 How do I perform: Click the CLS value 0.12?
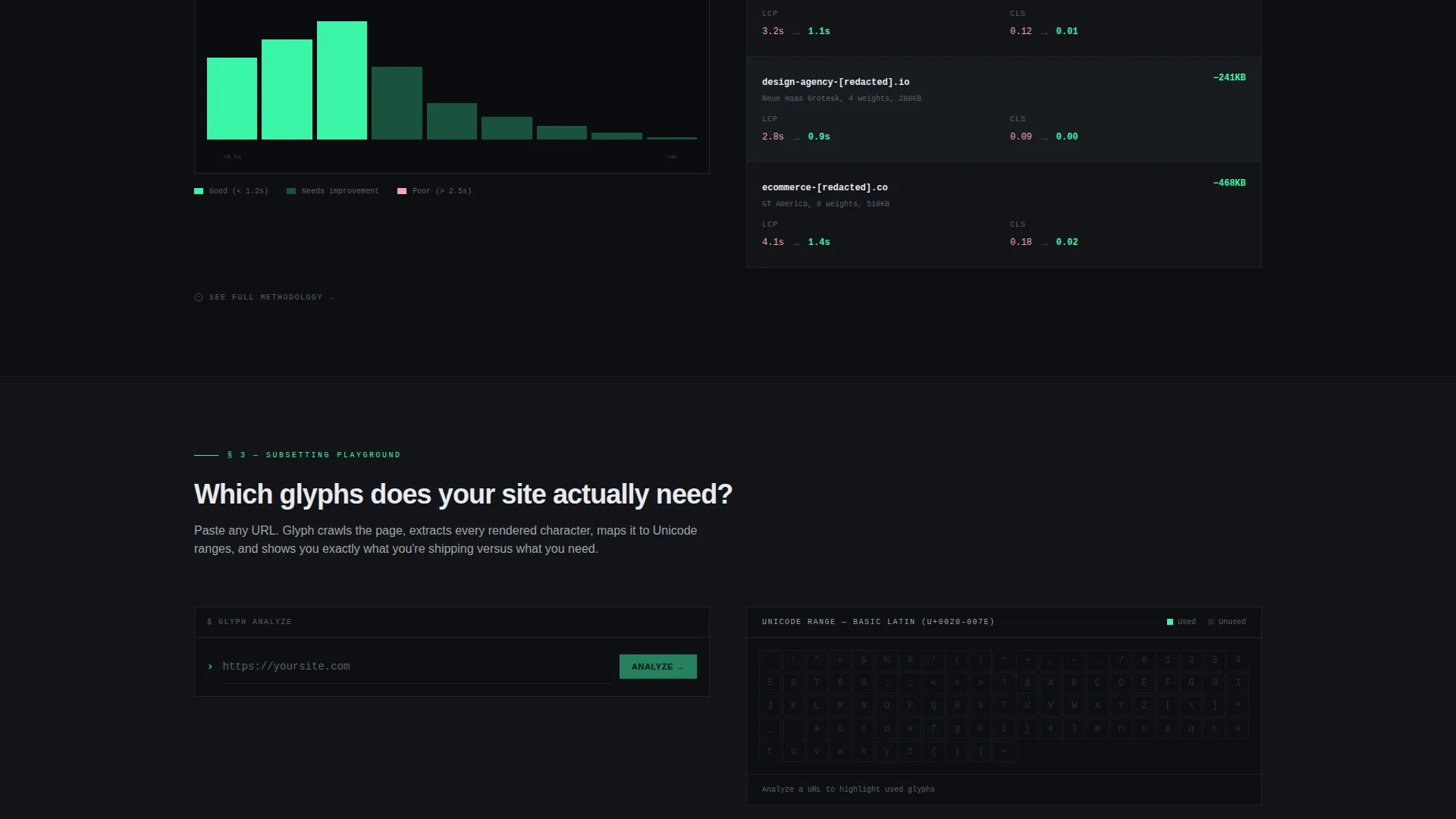1021,31
